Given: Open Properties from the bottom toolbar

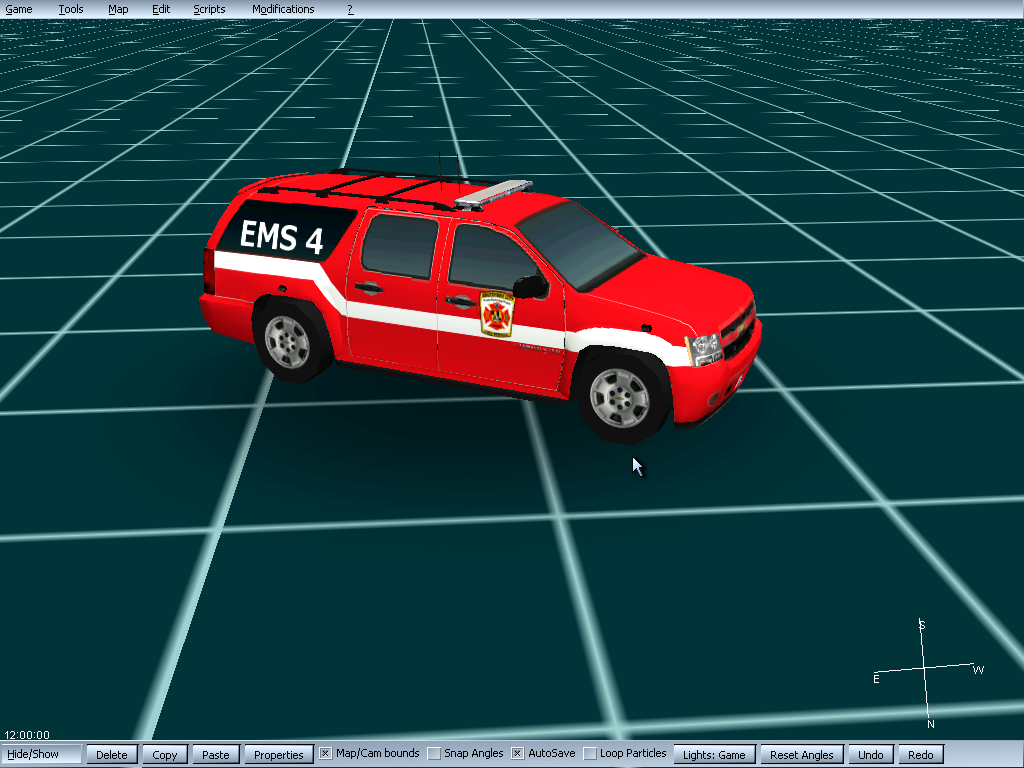Looking at the screenshot, I should pos(279,755).
